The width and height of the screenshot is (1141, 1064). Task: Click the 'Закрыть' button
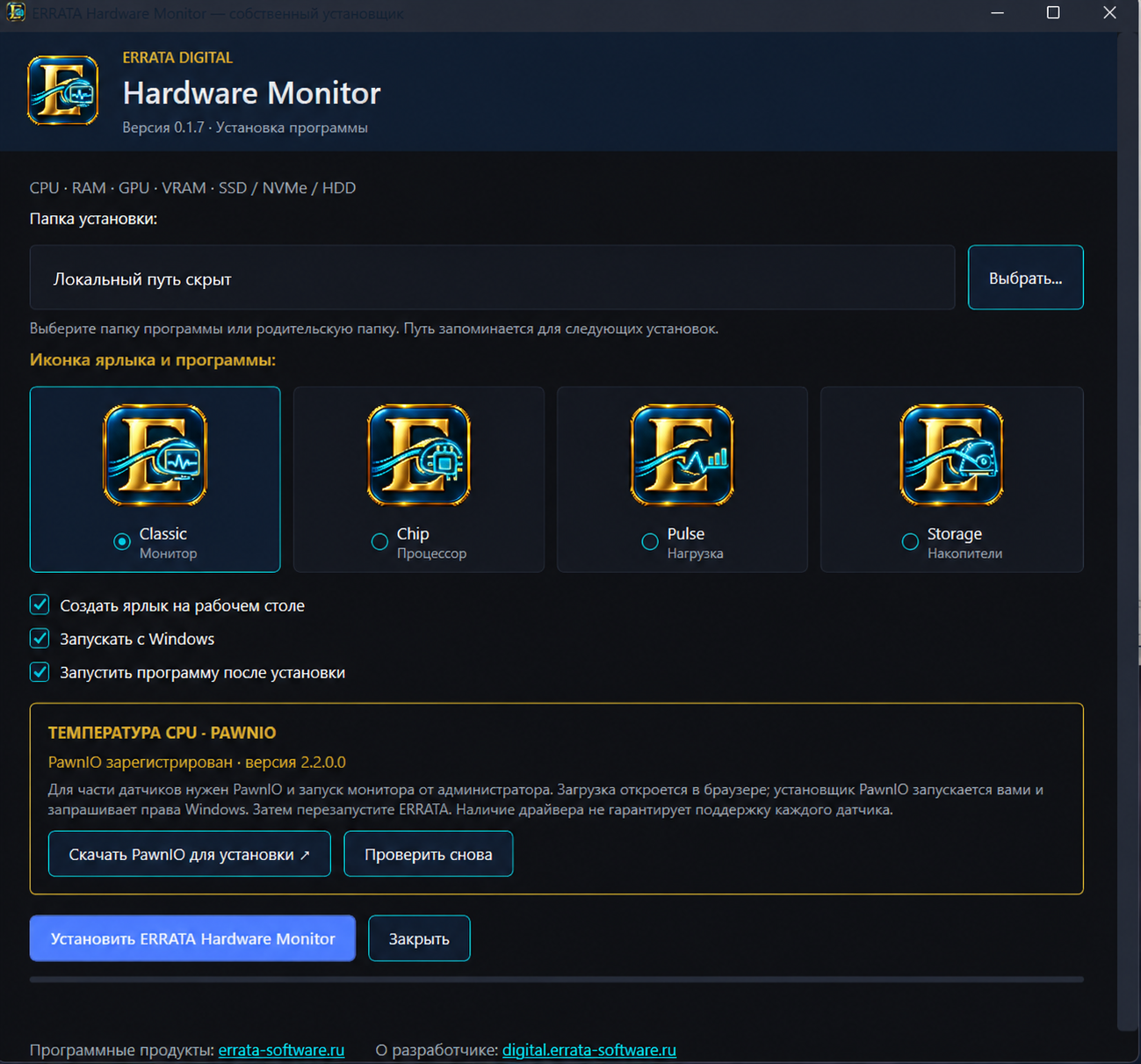pos(419,938)
